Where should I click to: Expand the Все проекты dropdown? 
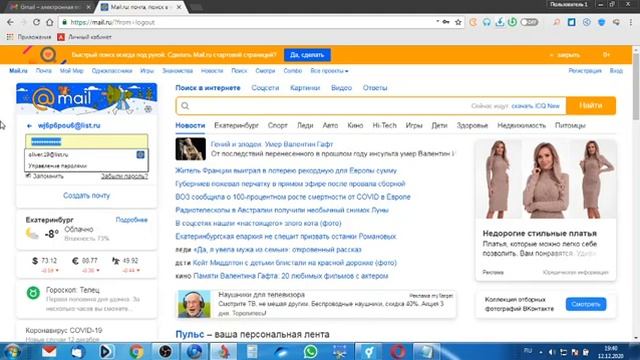[329, 71]
